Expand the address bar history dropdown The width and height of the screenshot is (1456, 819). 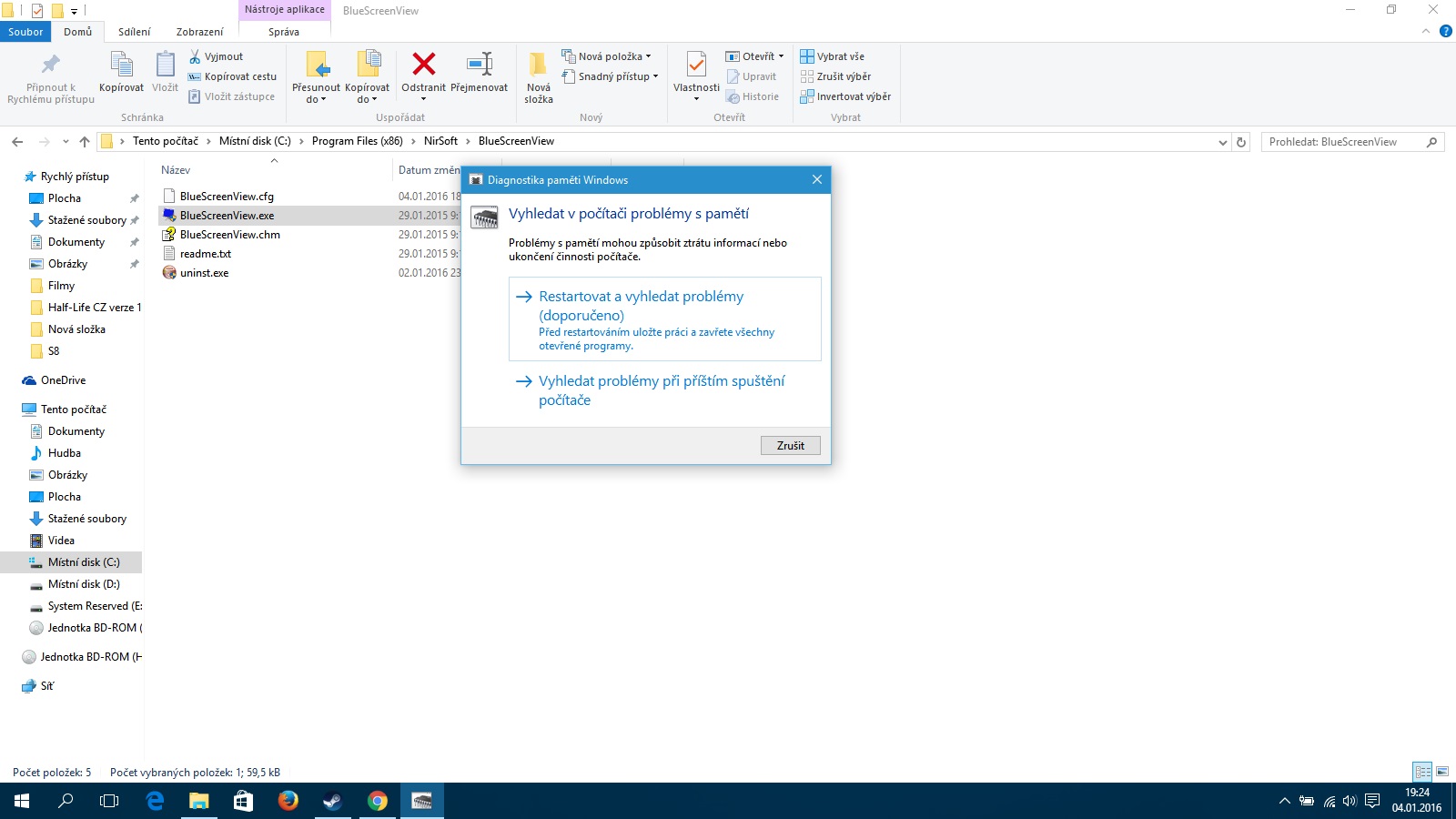1222,142
